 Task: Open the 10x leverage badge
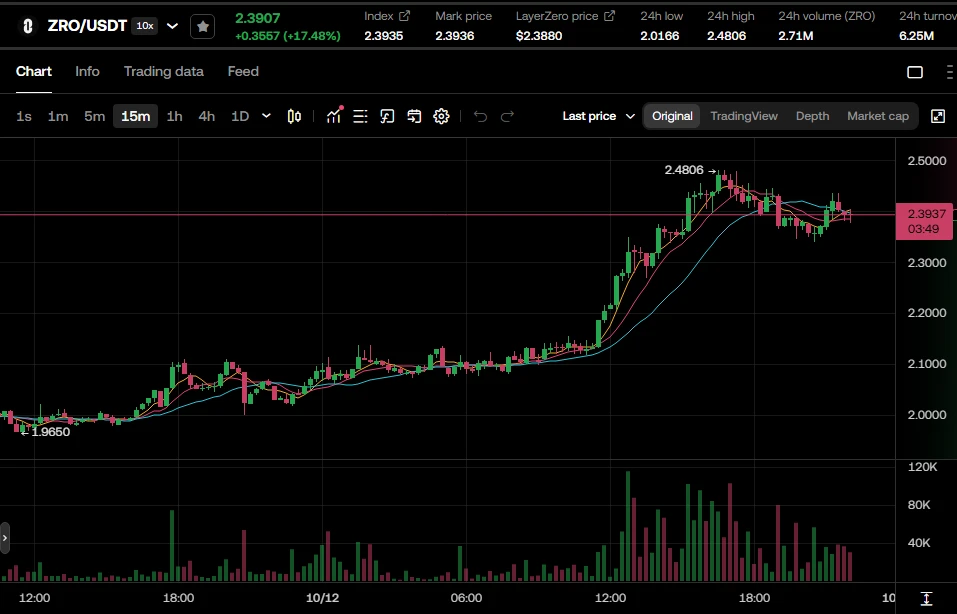(145, 26)
